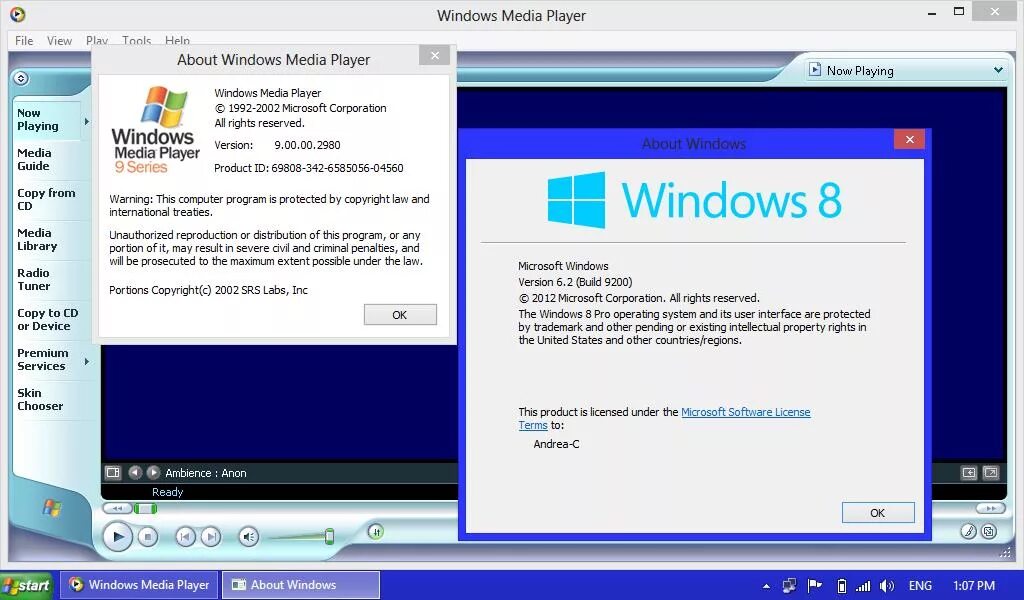Viewport: 1024px width, 600px height.
Task: Click the Ready status text
Action: 168,492
